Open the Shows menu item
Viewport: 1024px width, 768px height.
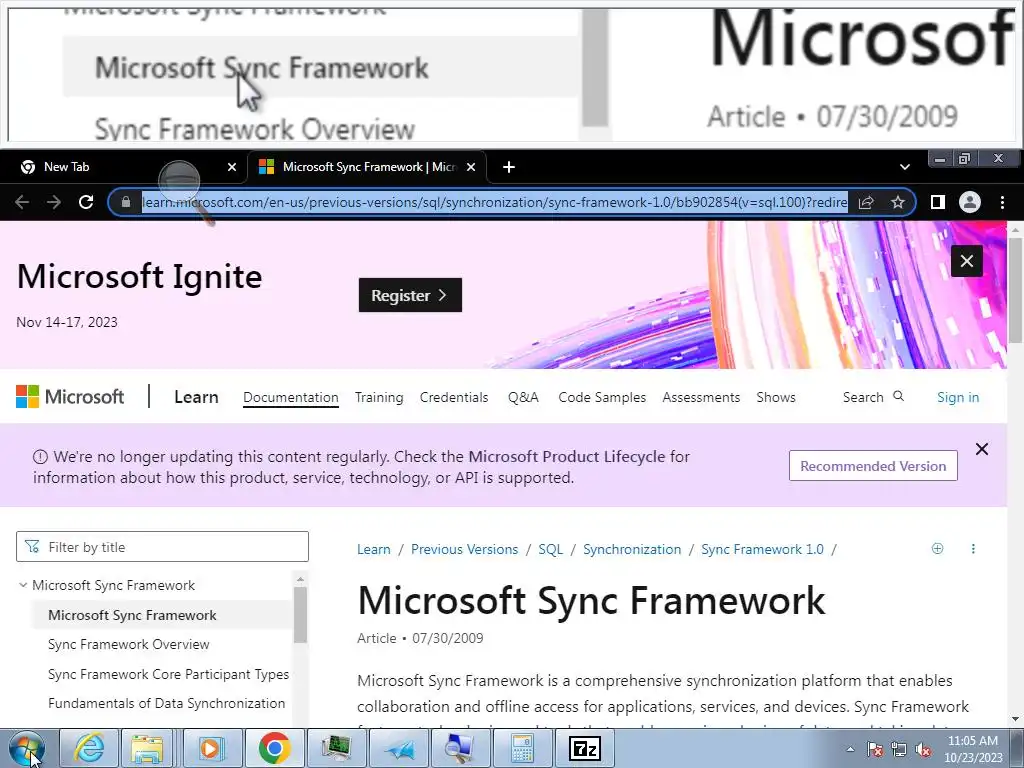(776, 397)
